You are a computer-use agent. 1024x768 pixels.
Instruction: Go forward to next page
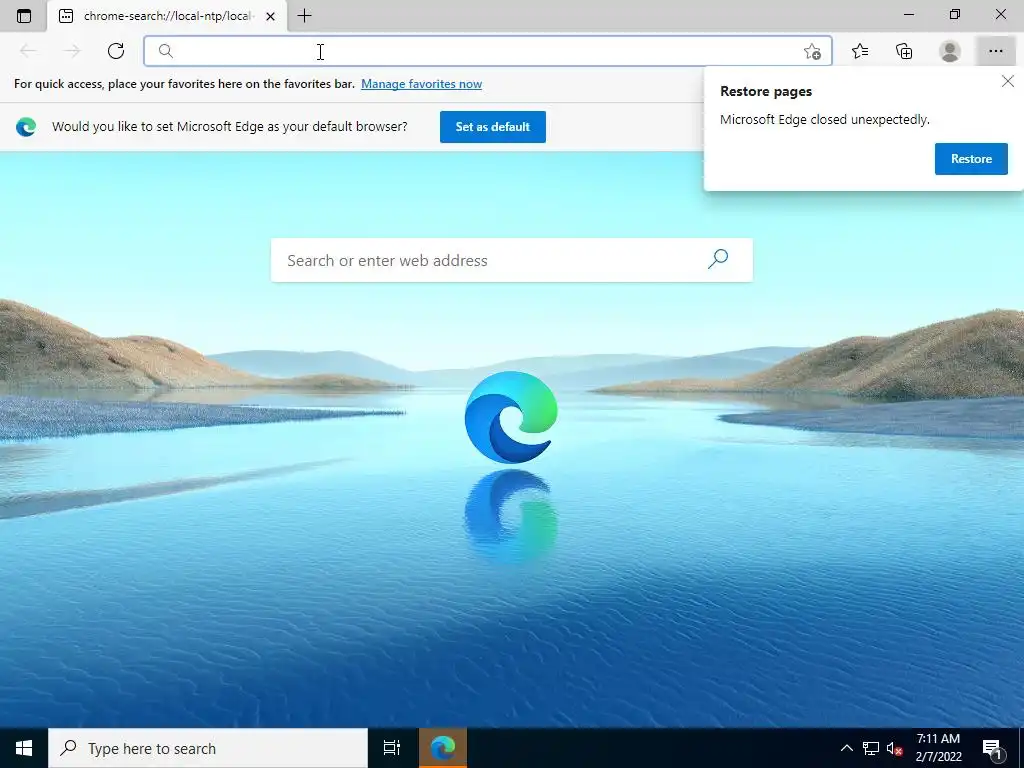pyautogui.click(x=72, y=51)
